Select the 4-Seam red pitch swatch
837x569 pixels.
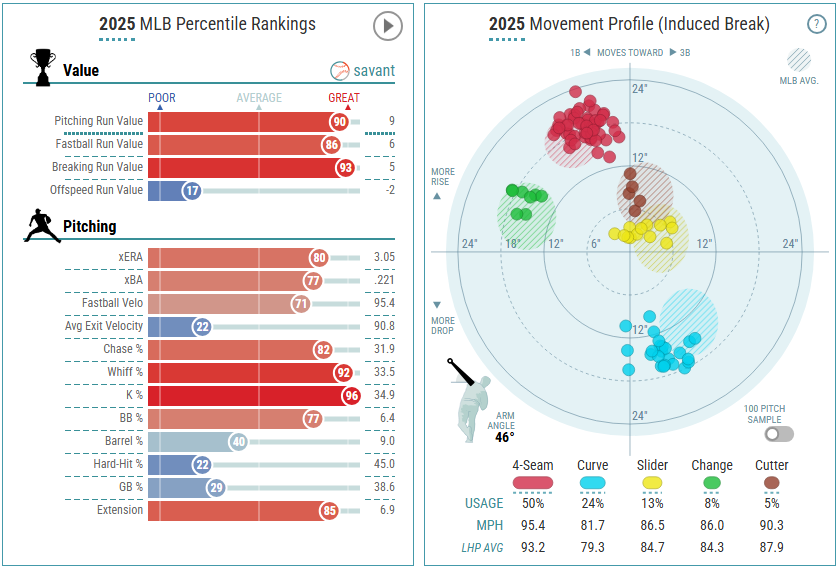(x=534, y=483)
